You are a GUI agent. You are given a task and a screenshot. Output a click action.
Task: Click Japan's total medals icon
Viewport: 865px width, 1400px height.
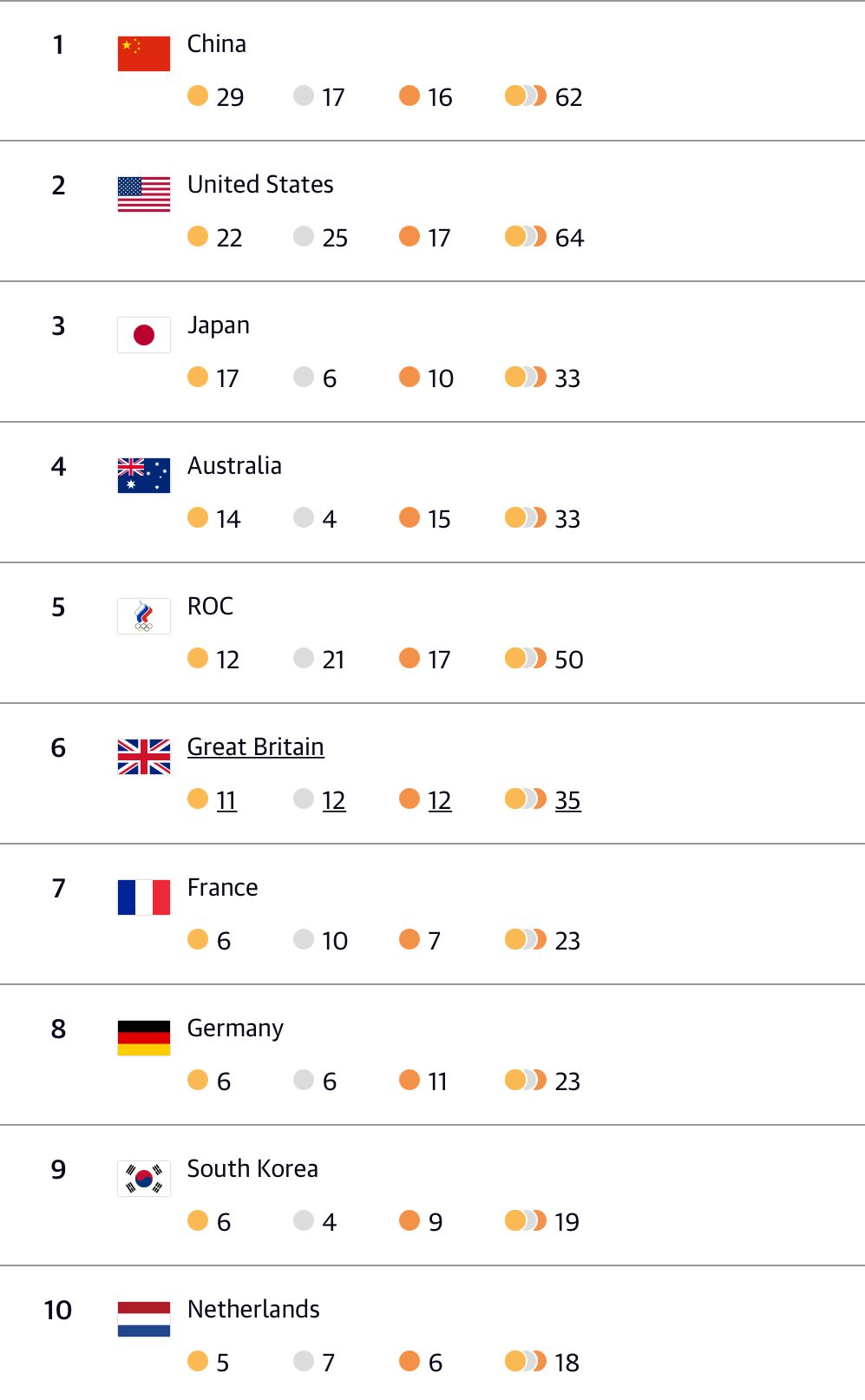point(526,377)
